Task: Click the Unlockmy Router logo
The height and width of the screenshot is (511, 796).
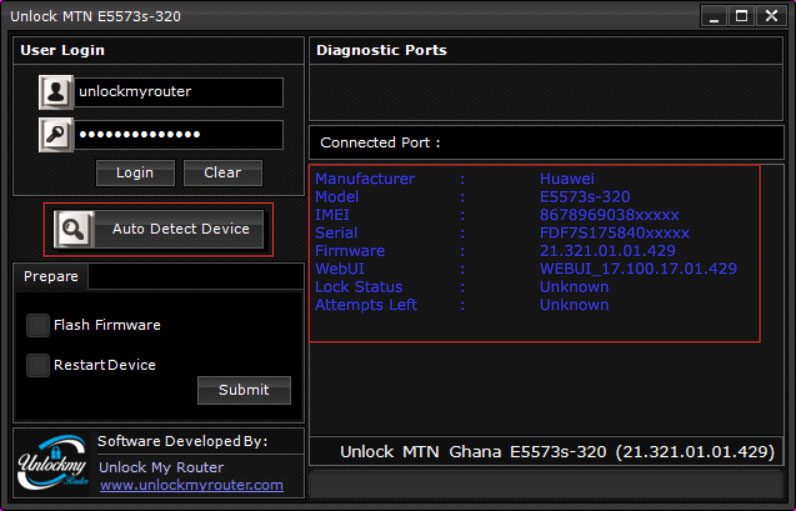Action: (52, 463)
